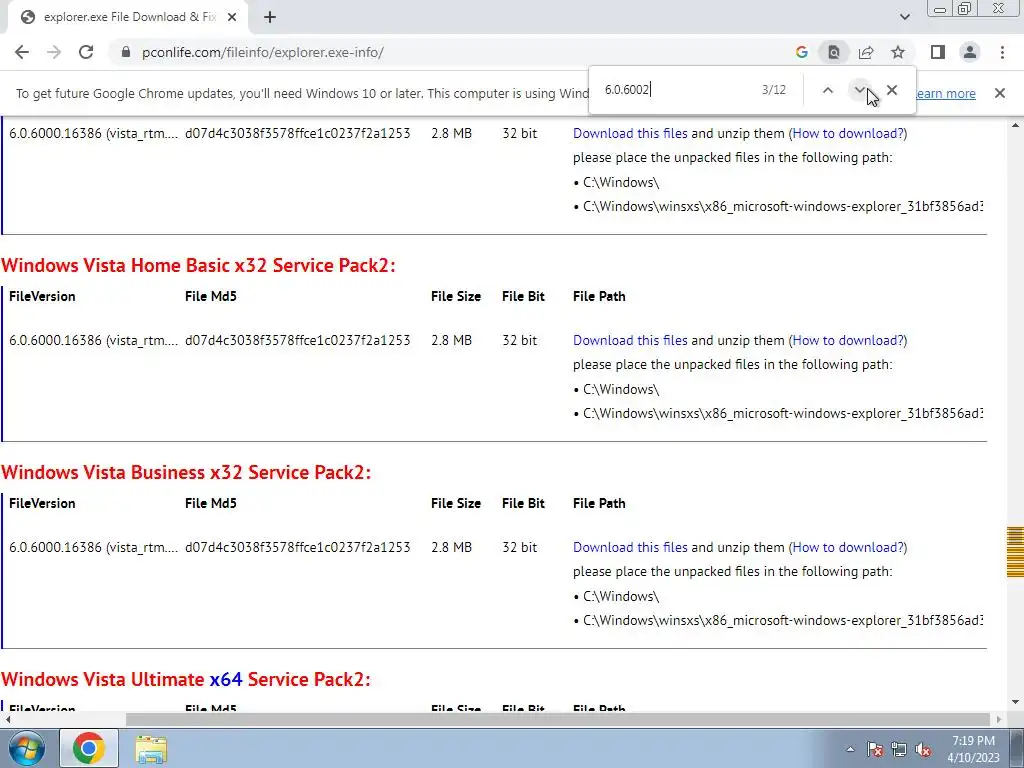Viewport: 1024px width, 768px height.
Task: Share this page icon
Action: [x=866, y=52]
